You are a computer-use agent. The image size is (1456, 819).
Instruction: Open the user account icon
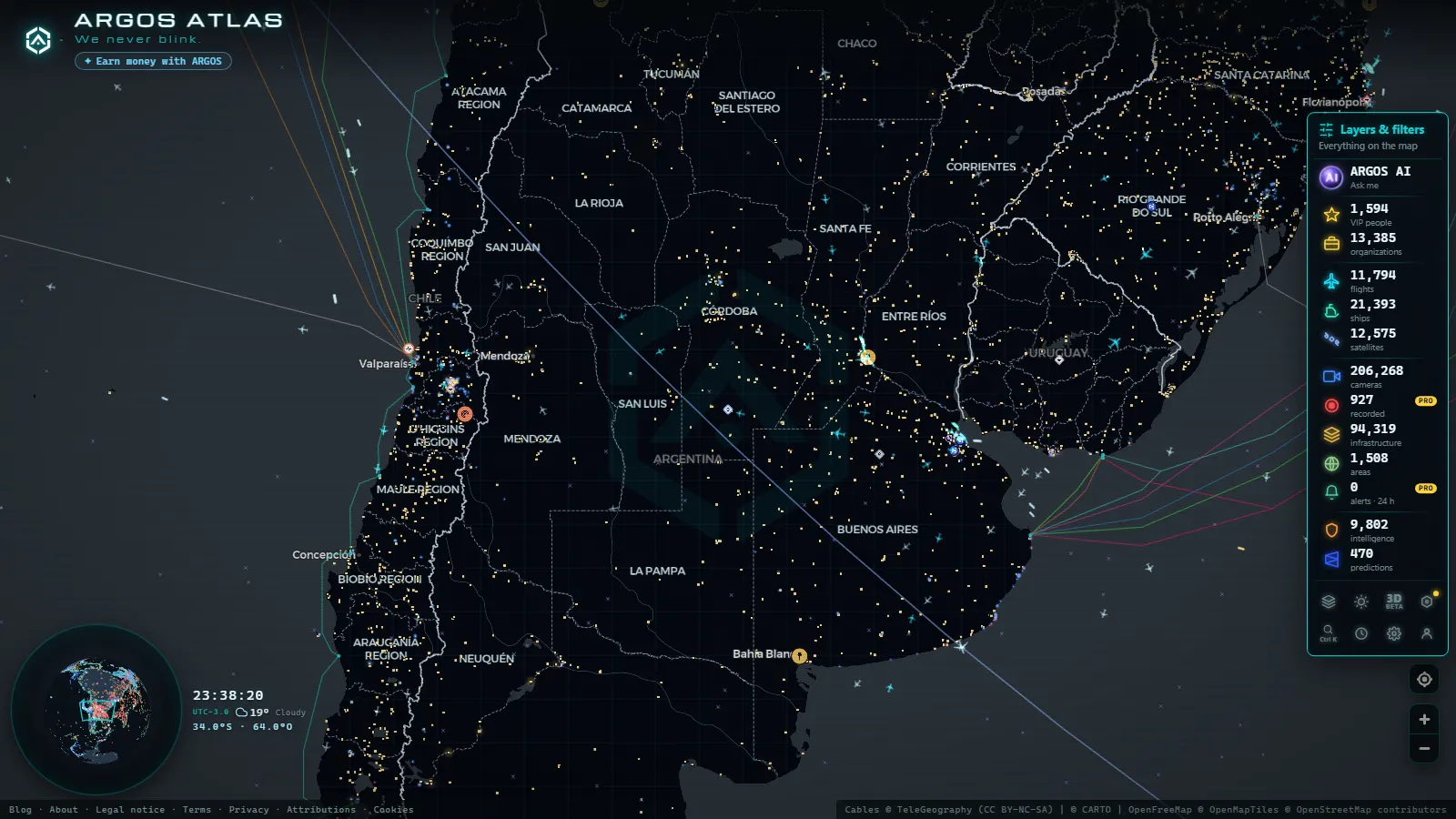coord(1427,633)
